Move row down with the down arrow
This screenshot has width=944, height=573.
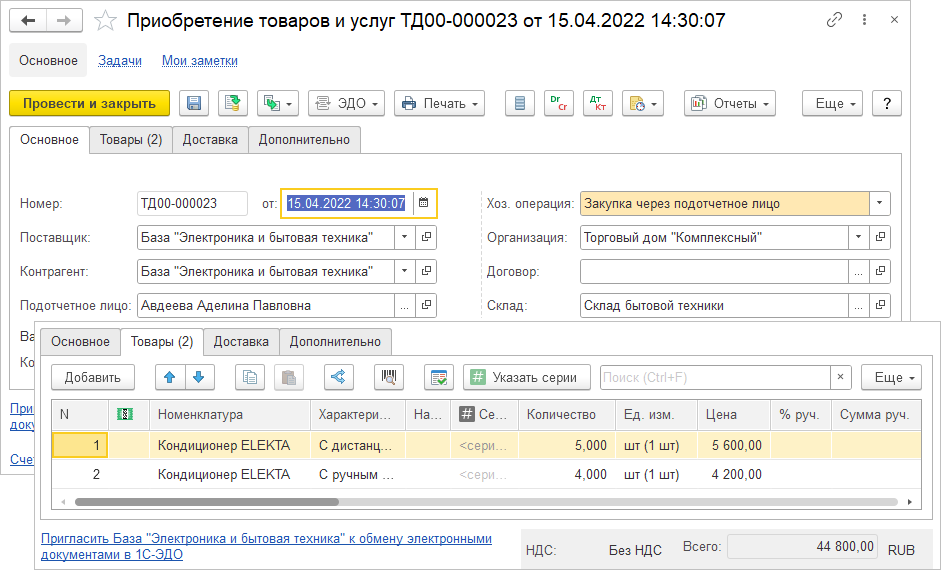tap(198, 377)
